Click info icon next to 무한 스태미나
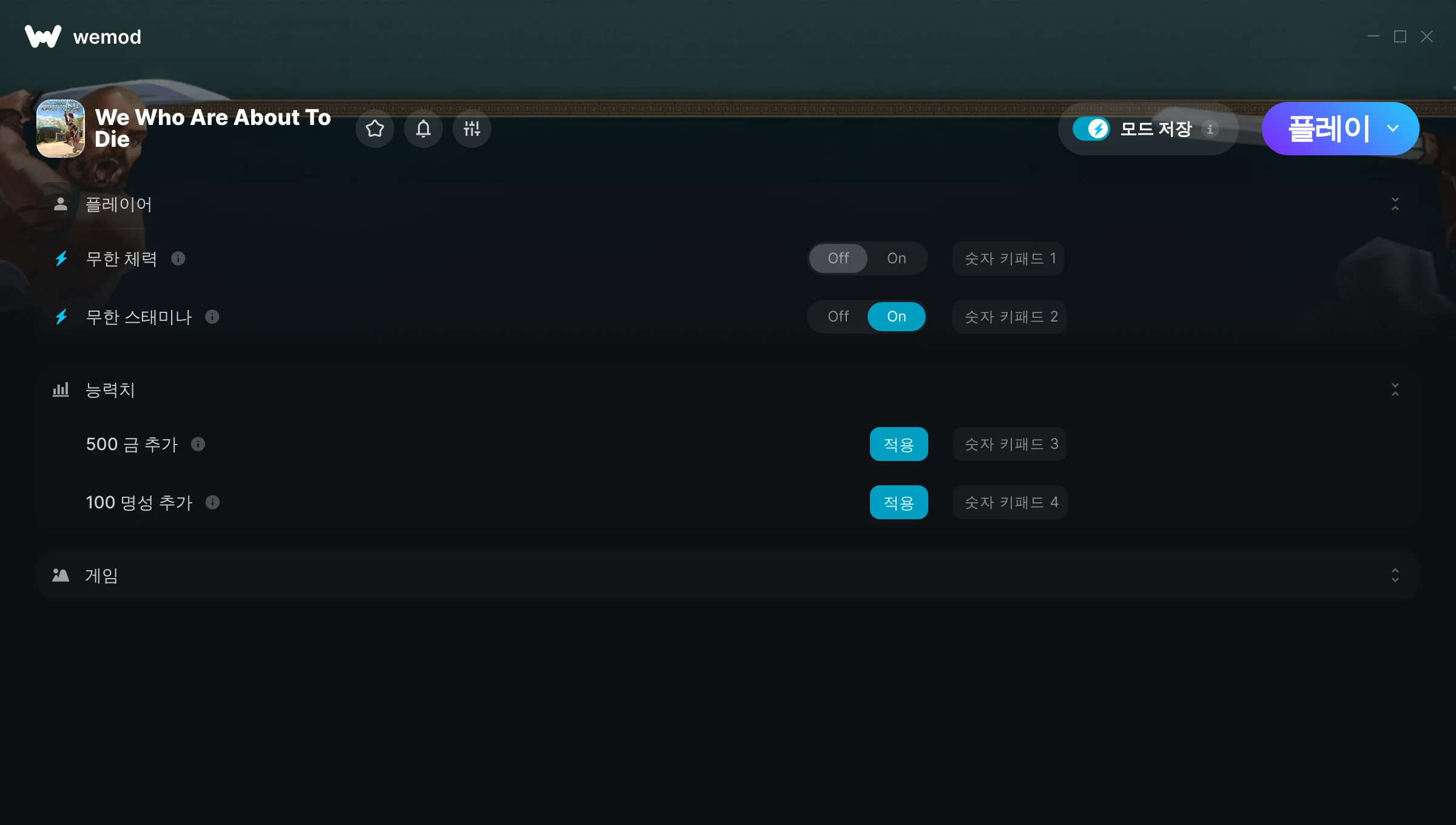Screen dimensions: 1456x825 (212, 317)
